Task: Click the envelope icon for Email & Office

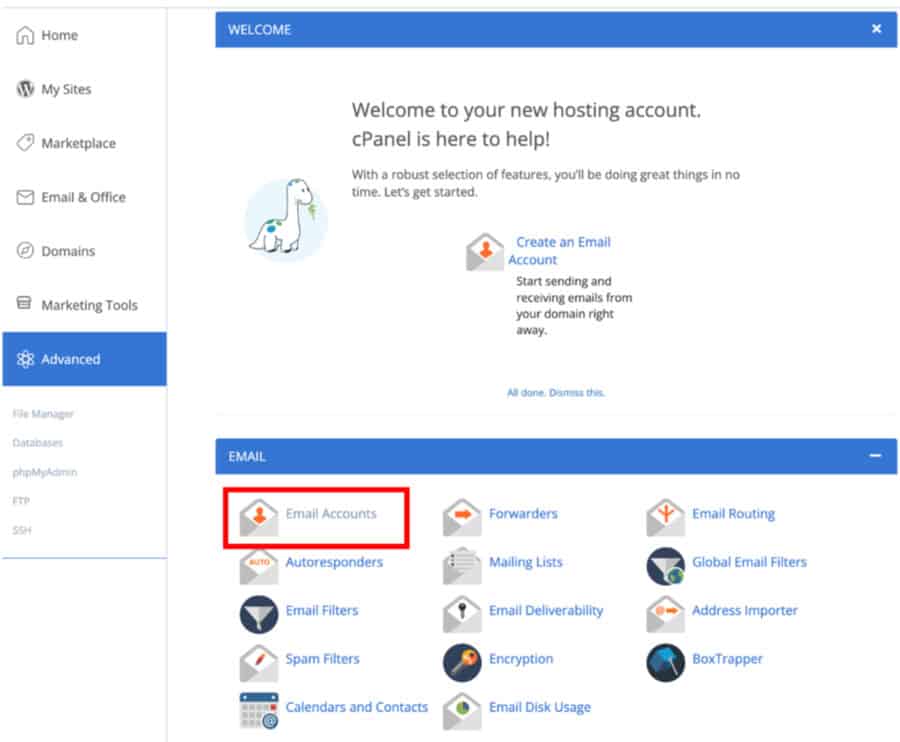Action: tap(25, 197)
